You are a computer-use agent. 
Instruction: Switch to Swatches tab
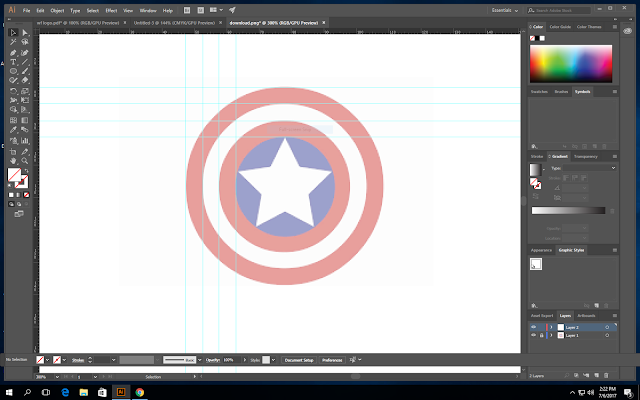click(539, 91)
